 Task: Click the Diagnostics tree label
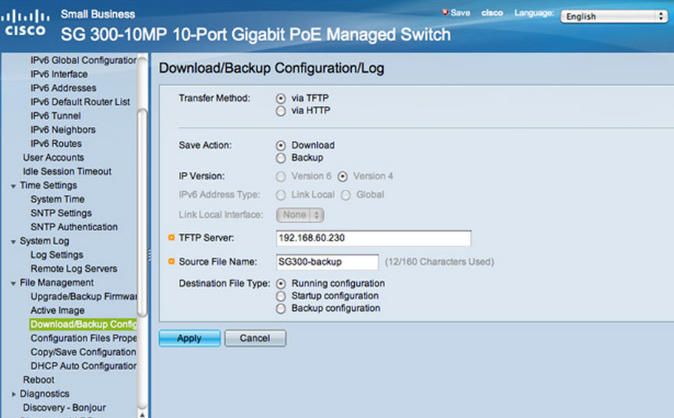(44, 393)
